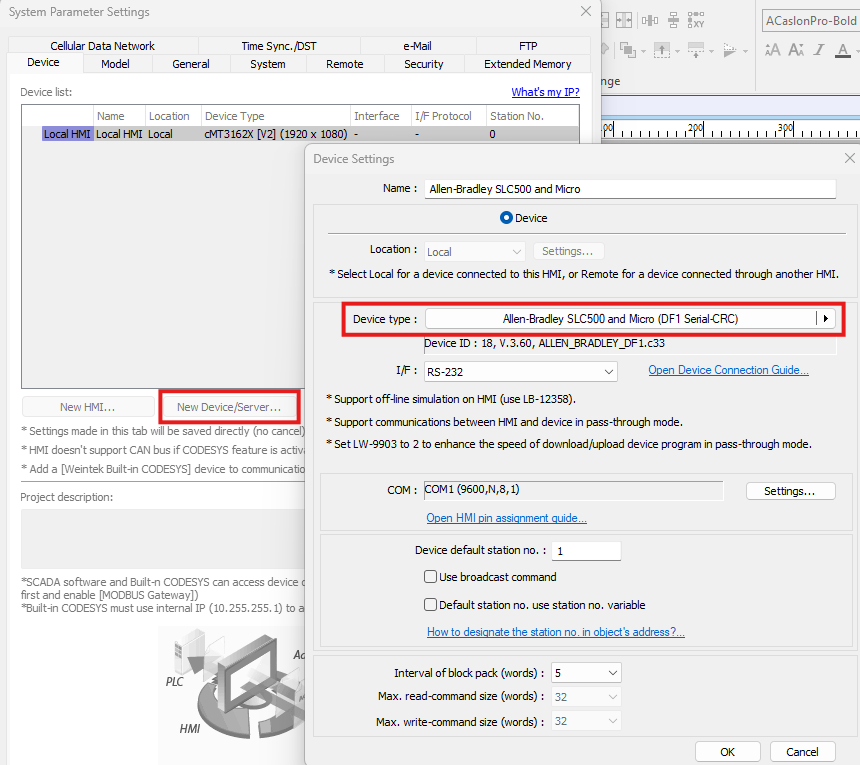860x765 pixels.
Task: Click the make same size icon in toolbar
Action: (624, 21)
